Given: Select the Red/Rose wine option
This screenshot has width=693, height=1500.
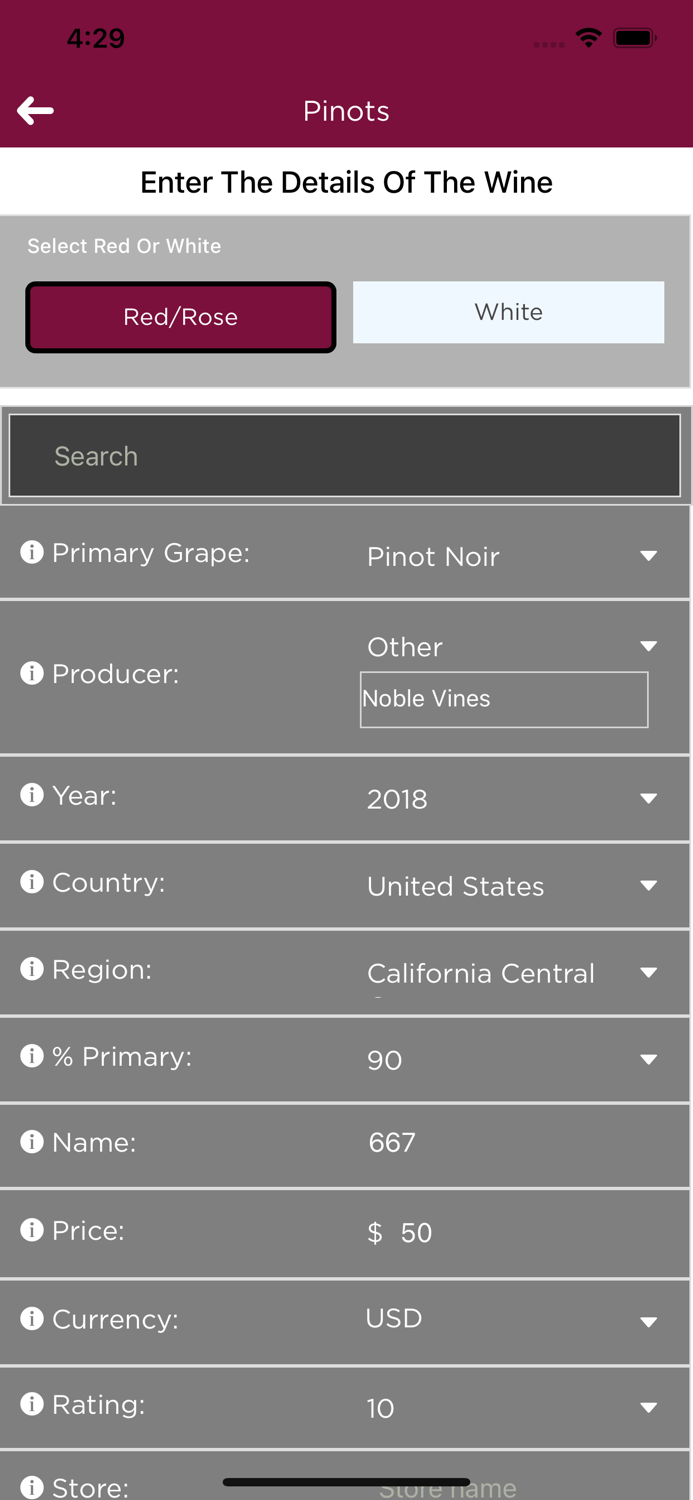Looking at the screenshot, I should [x=180, y=316].
